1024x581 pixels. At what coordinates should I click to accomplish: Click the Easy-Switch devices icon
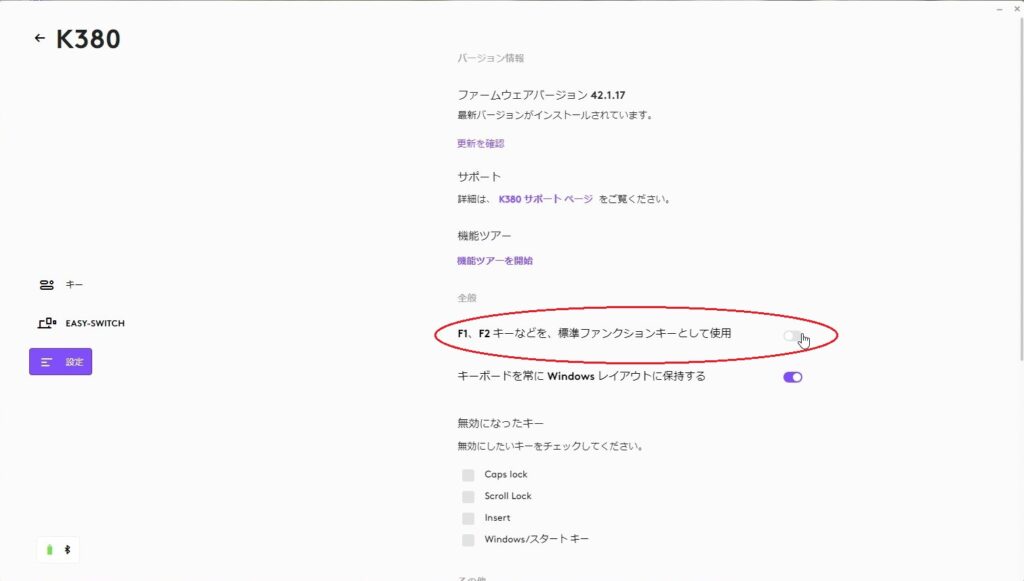47,323
